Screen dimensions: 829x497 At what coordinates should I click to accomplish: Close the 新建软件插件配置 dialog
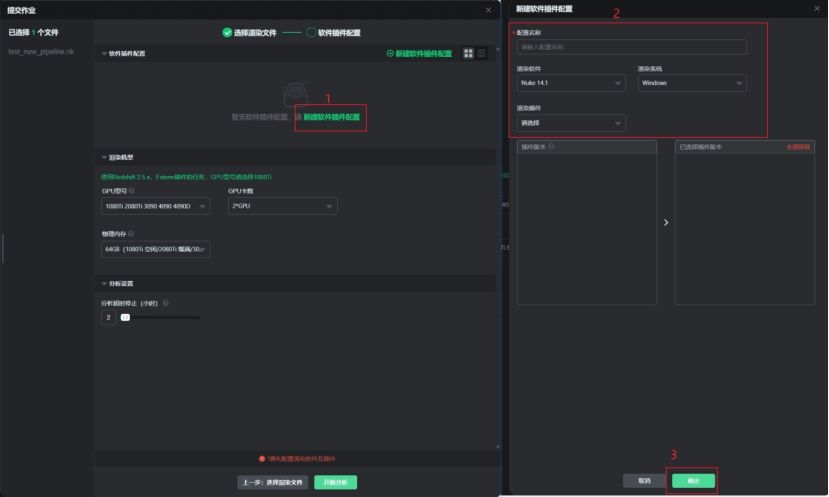click(x=817, y=8)
